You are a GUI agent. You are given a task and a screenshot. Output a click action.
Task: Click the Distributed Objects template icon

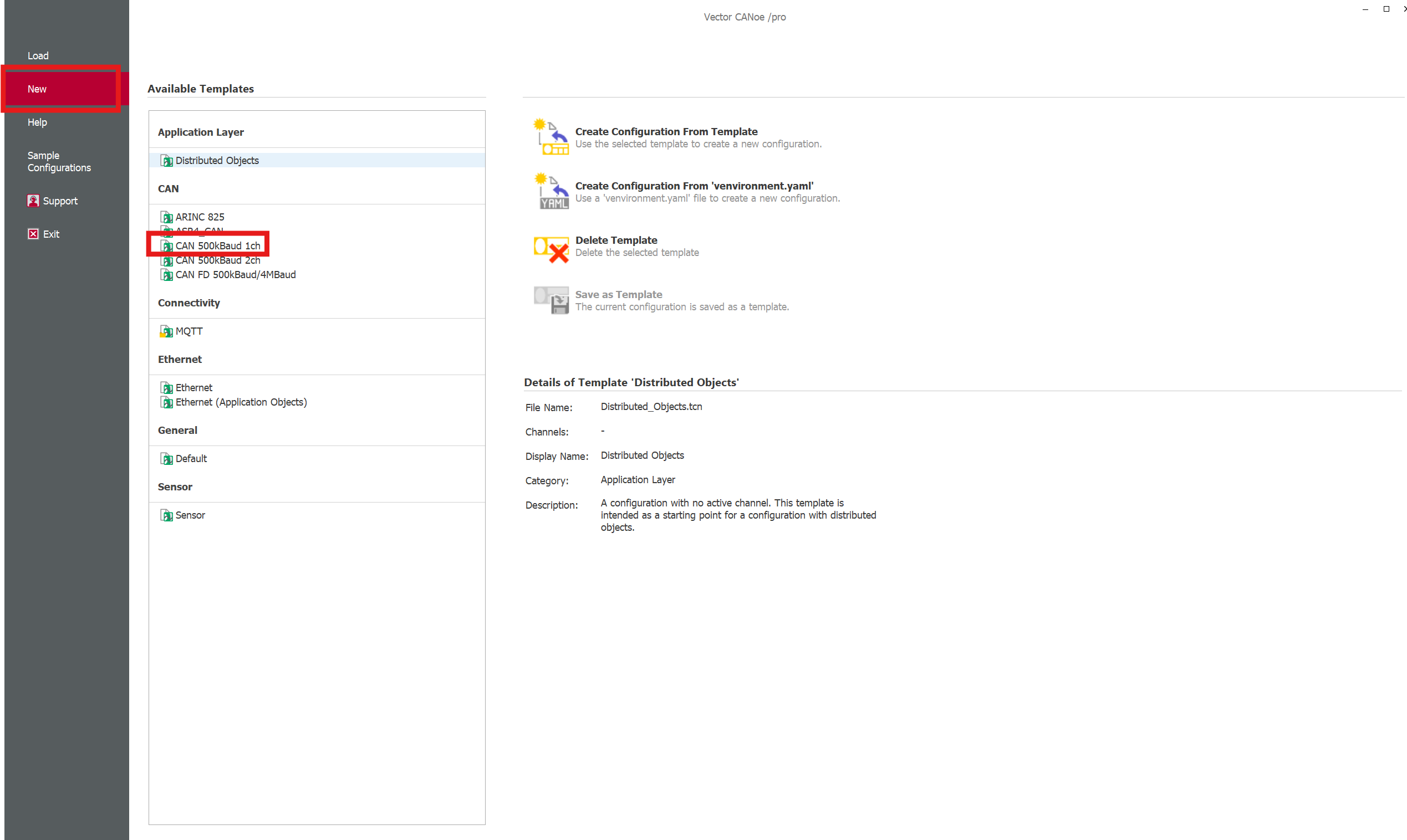point(166,161)
